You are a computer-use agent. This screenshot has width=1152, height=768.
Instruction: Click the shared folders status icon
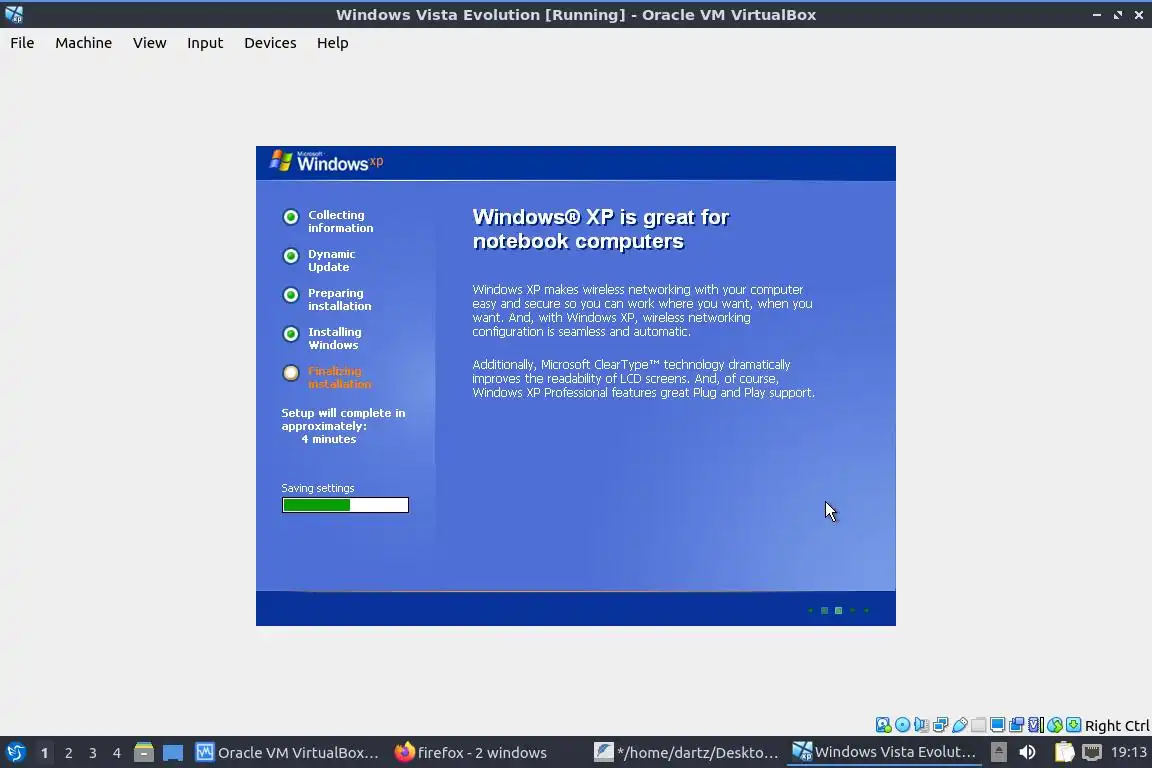click(979, 725)
